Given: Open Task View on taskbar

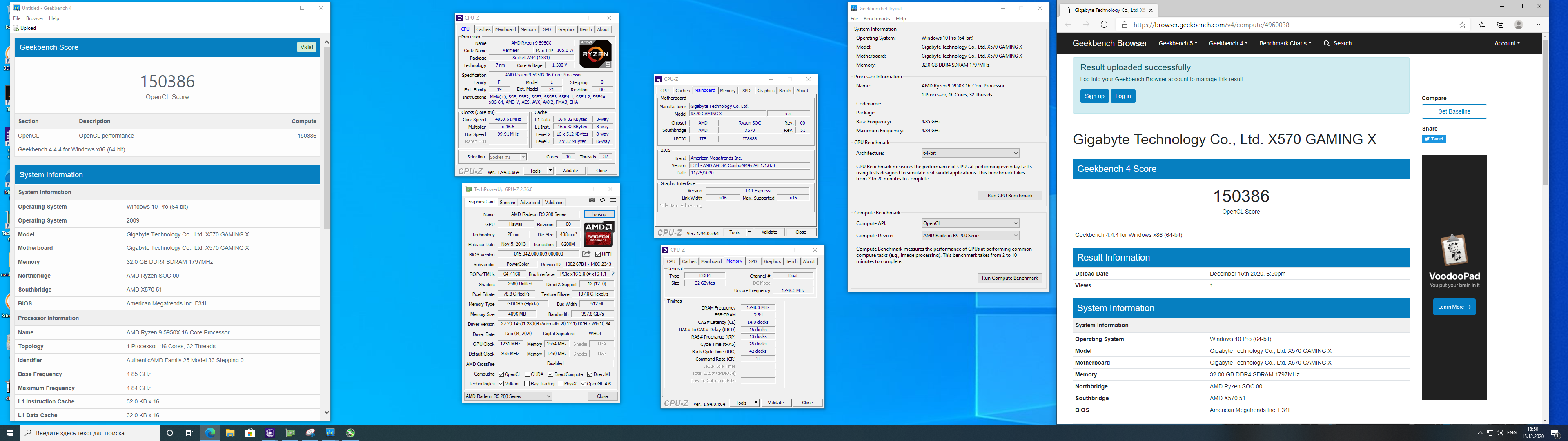Looking at the screenshot, I should pyautogui.click(x=189, y=433).
